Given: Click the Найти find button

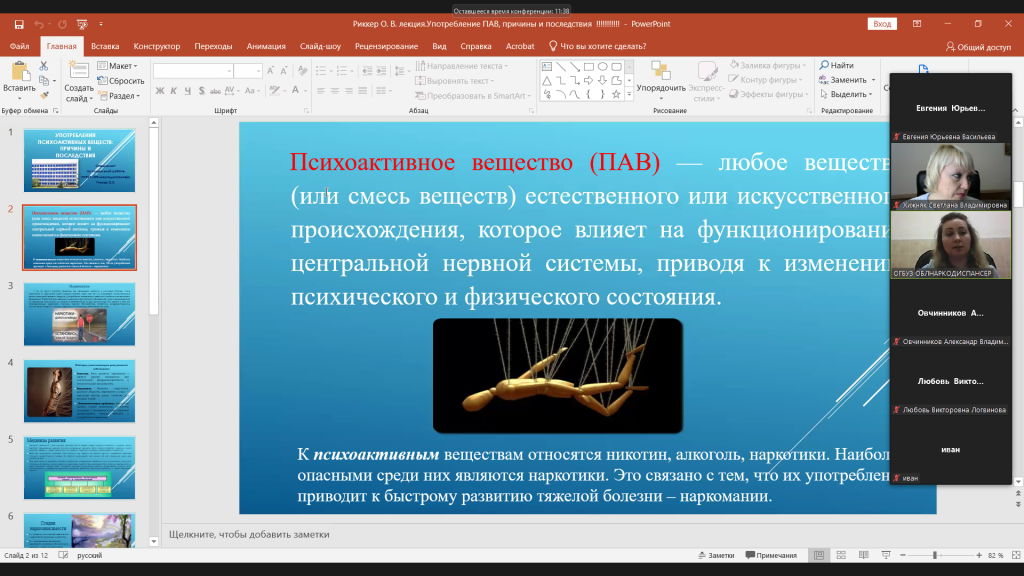Looking at the screenshot, I should click(837, 65).
